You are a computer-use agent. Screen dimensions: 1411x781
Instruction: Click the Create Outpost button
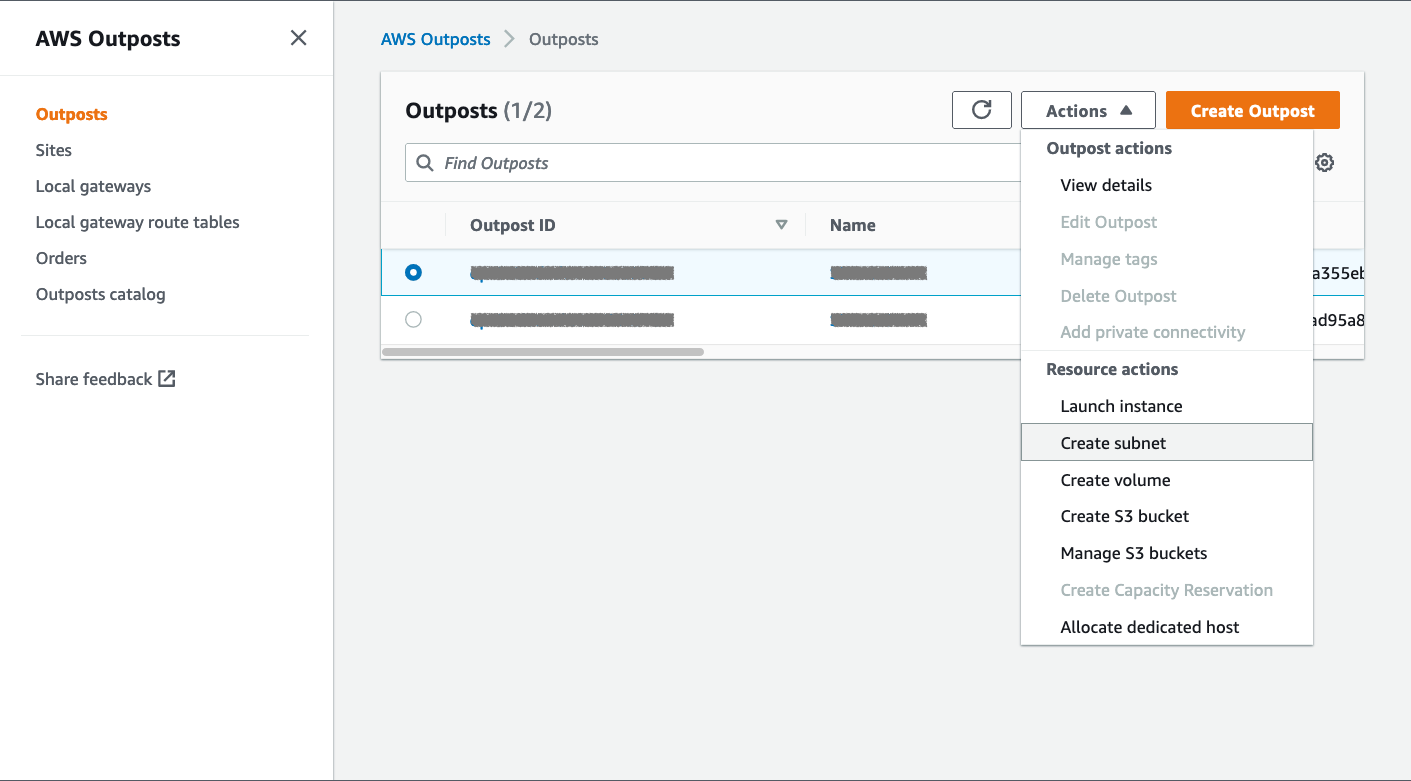tap(1253, 110)
